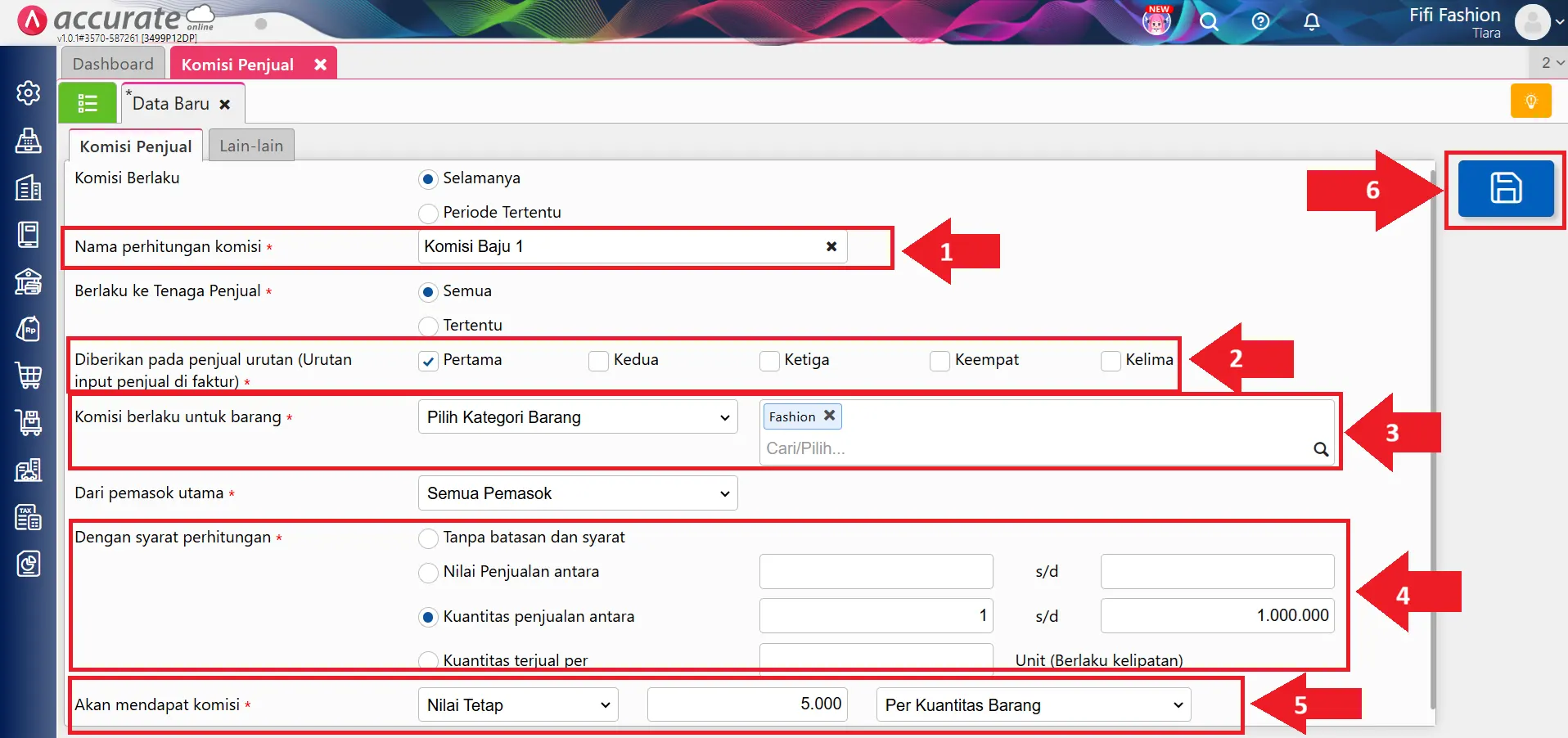Clear the Komisi Baju 1 name field
1568x738 pixels.
point(831,246)
